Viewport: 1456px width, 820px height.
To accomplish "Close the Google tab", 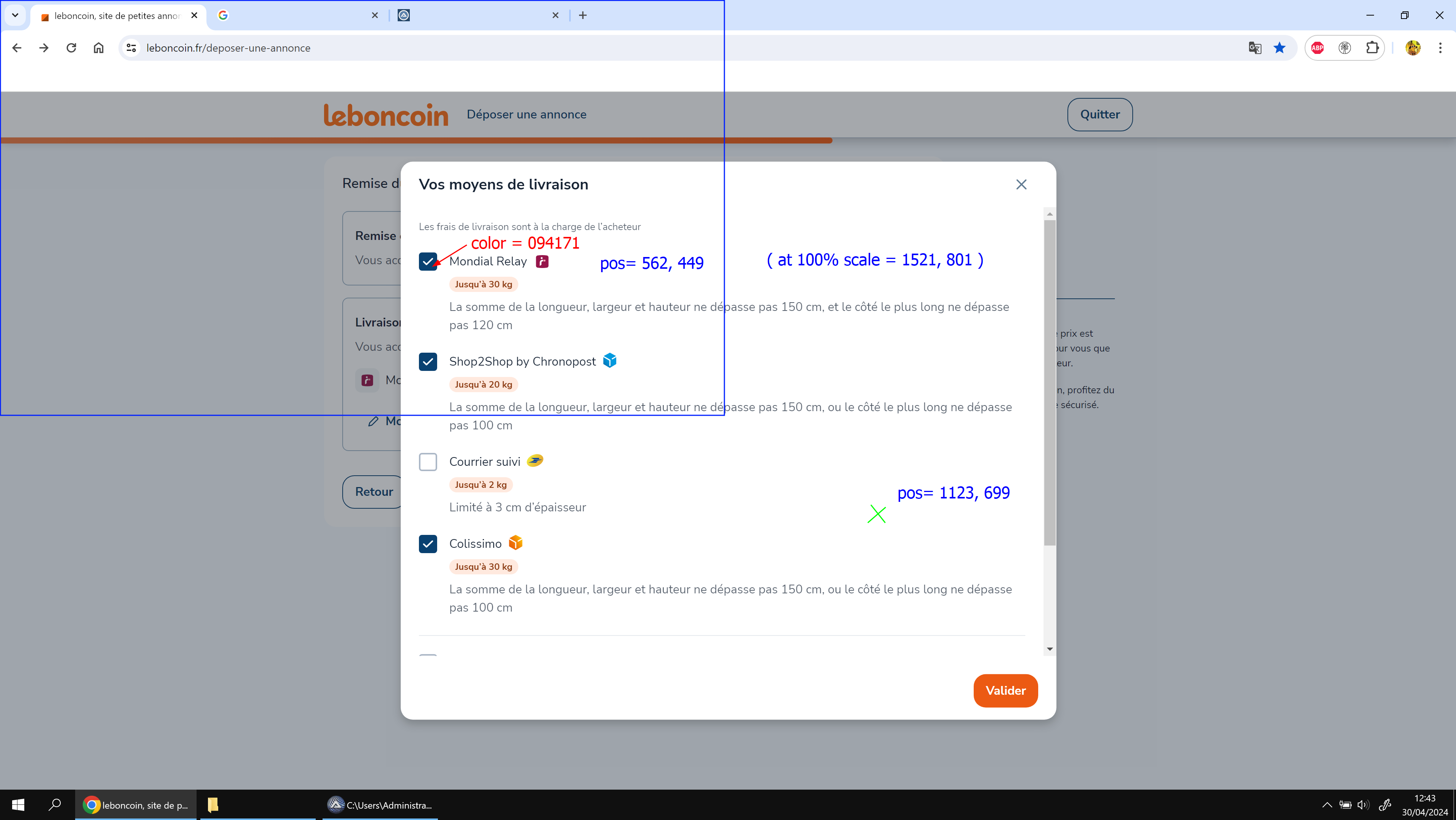I will [375, 15].
